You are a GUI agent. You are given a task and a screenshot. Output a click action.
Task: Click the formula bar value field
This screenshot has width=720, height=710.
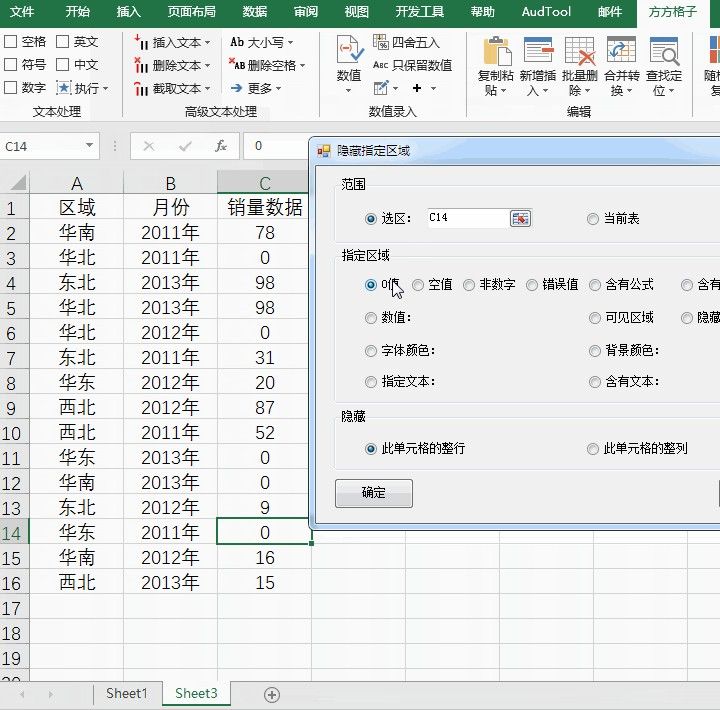point(276,146)
